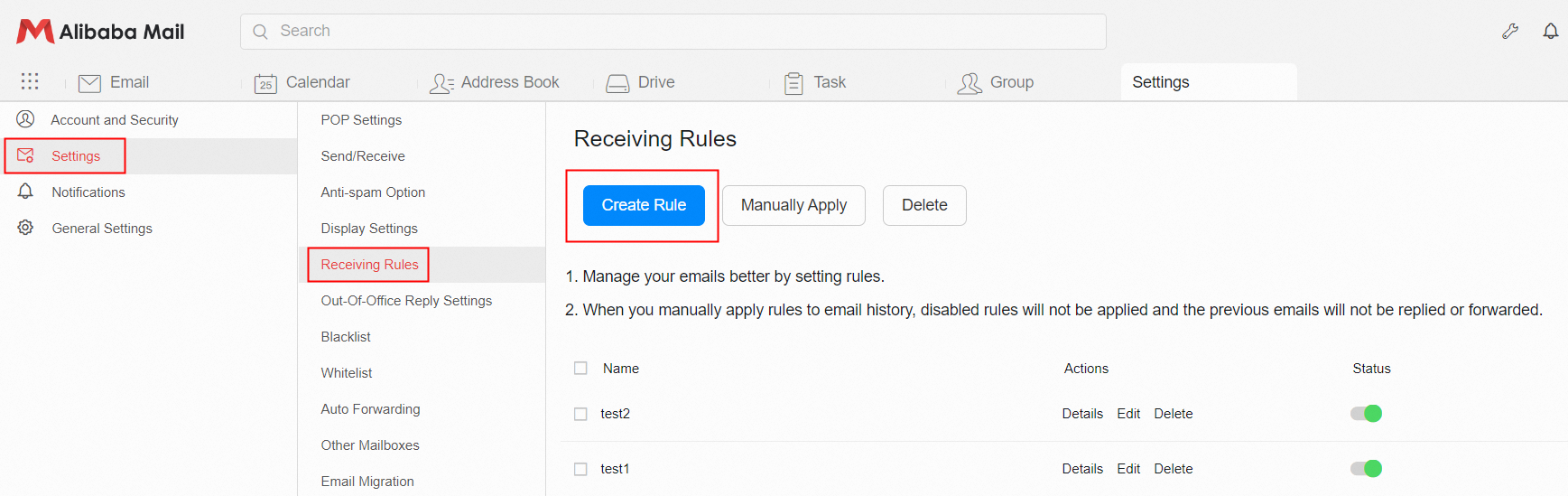Open Address Book contacts icon
Screen dimensions: 1568x496
(441, 83)
